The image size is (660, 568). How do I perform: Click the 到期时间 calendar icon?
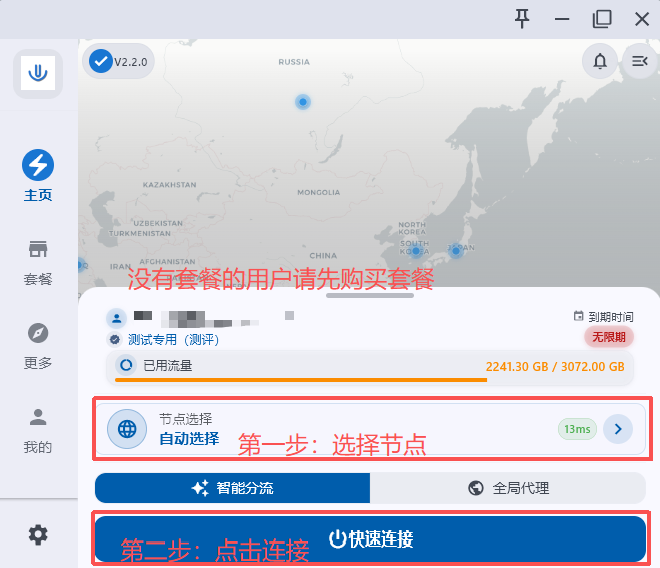579,316
